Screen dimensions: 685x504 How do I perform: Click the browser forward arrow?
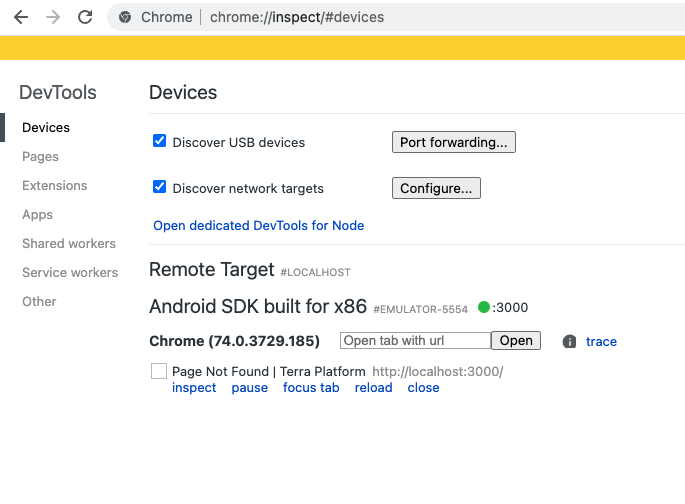53,17
